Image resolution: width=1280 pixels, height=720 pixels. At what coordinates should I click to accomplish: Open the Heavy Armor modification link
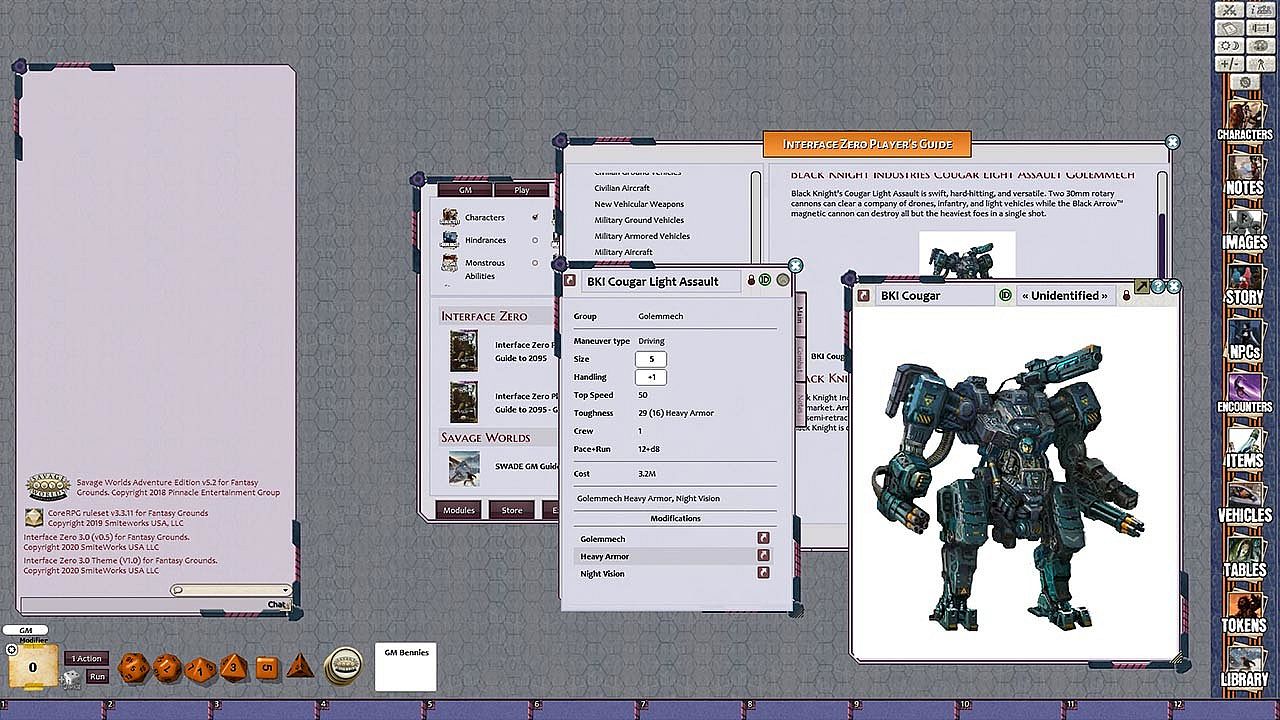[x=763, y=556]
